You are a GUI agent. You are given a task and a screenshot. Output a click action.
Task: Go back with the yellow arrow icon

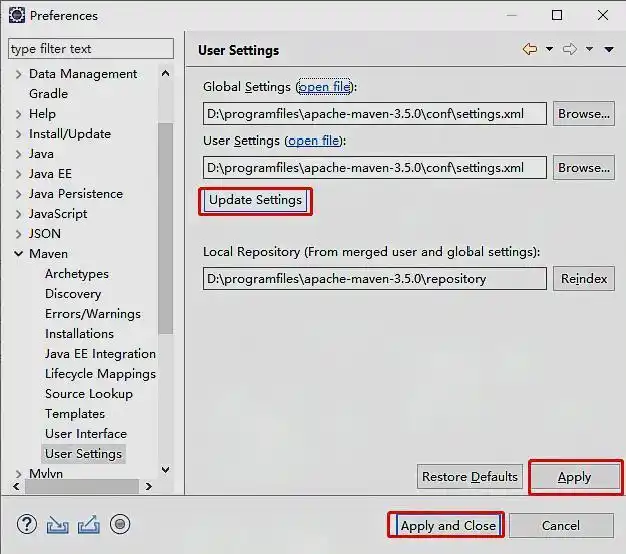530,49
